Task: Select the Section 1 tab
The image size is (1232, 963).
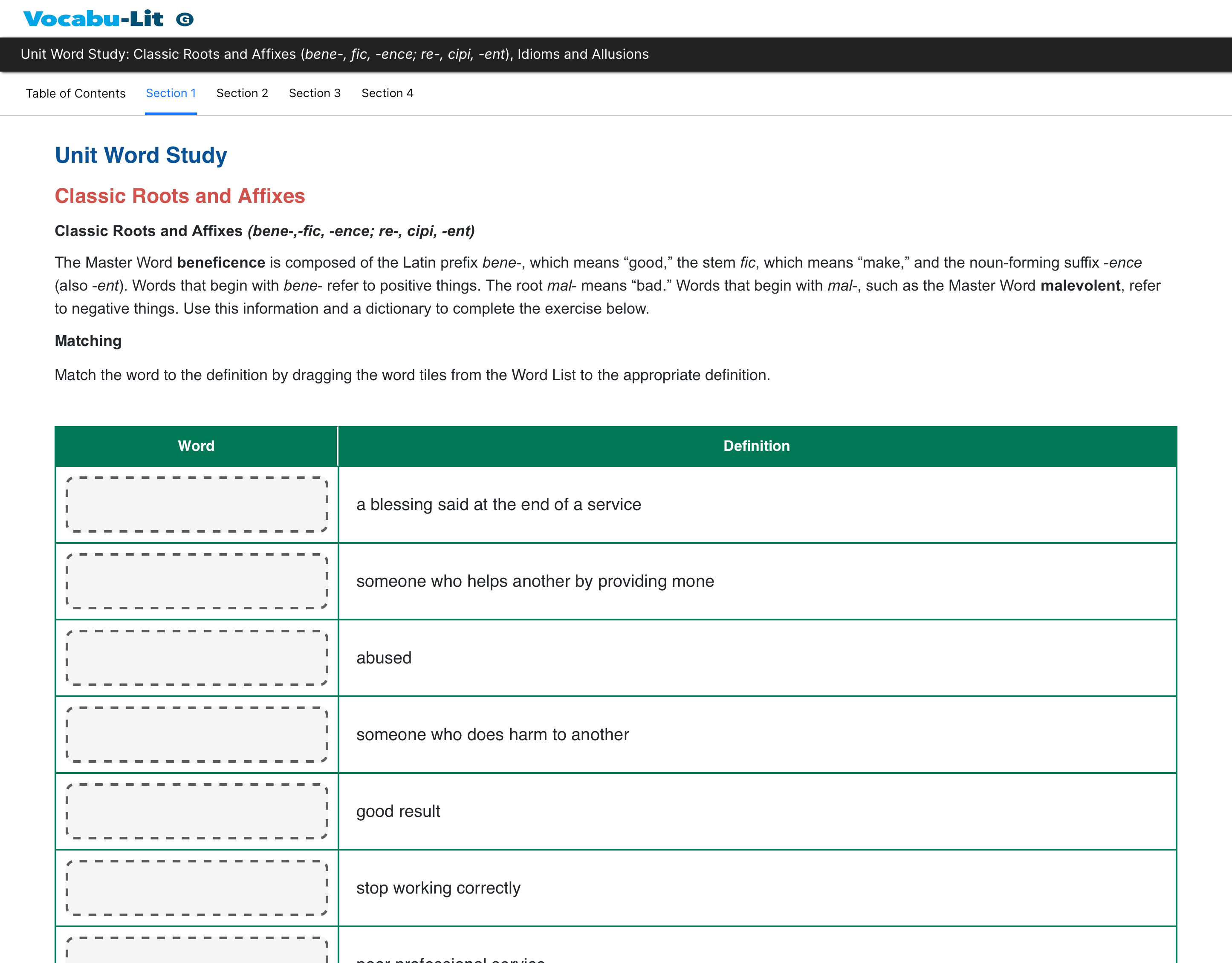Action: (x=171, y=93)
